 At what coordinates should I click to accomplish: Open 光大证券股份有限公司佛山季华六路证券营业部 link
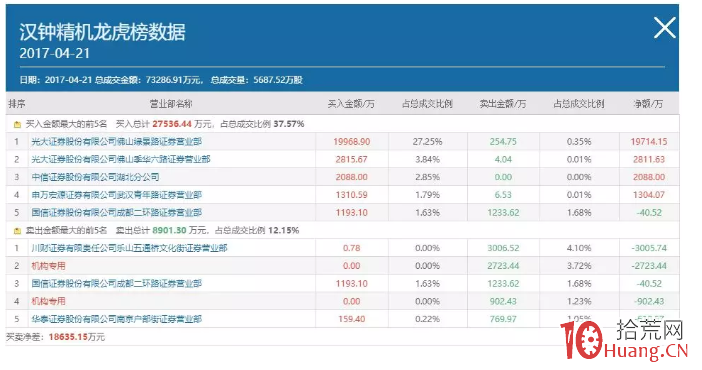coord(120,159)
